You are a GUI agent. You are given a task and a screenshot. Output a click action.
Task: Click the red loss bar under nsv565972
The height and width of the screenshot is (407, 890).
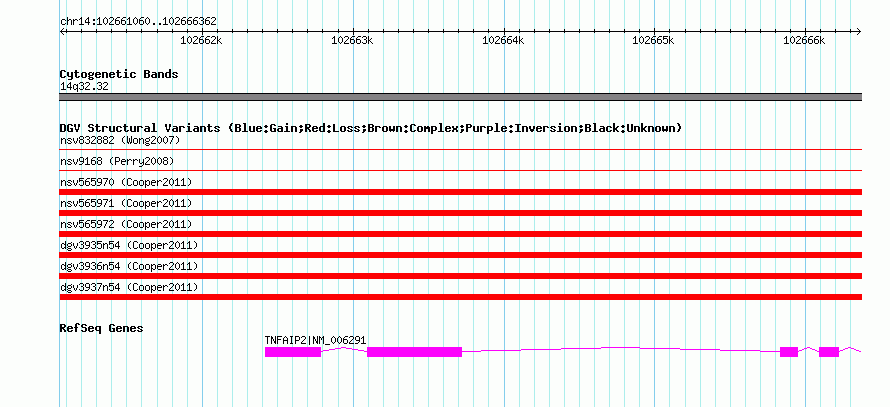[460, 234]
